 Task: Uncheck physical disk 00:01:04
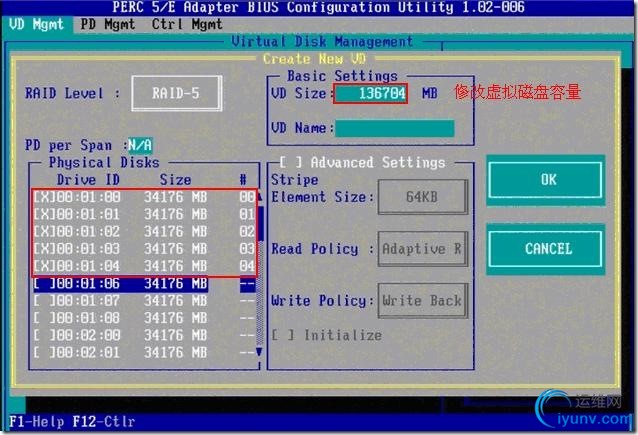[x=44, y=266]
